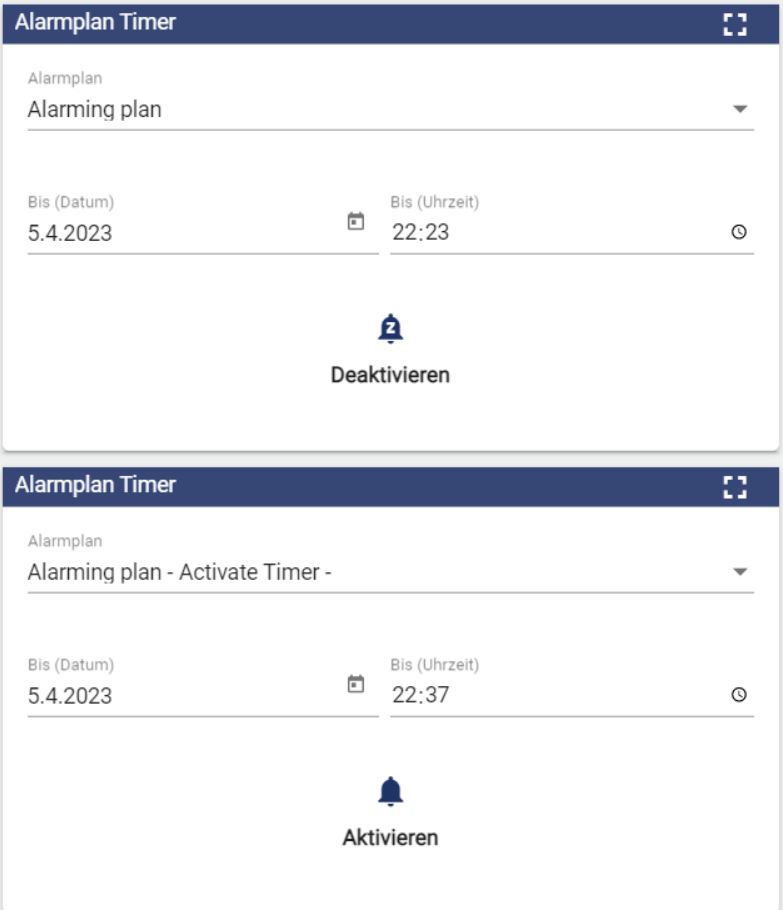Click the bell icon above Aktivieren
Image resolution: width=783 pixels, height=910 pixels.
(390, 792)
